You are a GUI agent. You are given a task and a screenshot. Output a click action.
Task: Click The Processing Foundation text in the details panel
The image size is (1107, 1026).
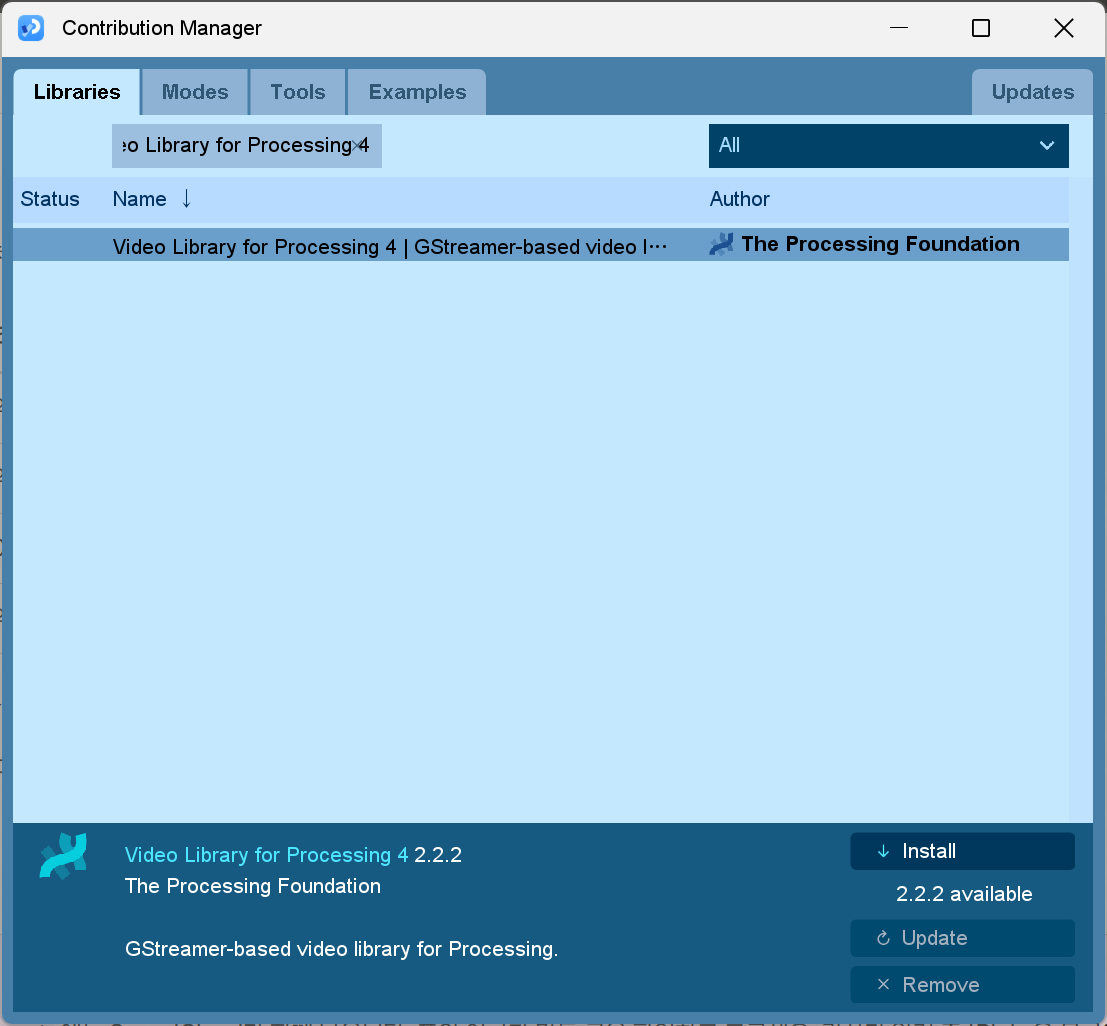coord(253,885)
